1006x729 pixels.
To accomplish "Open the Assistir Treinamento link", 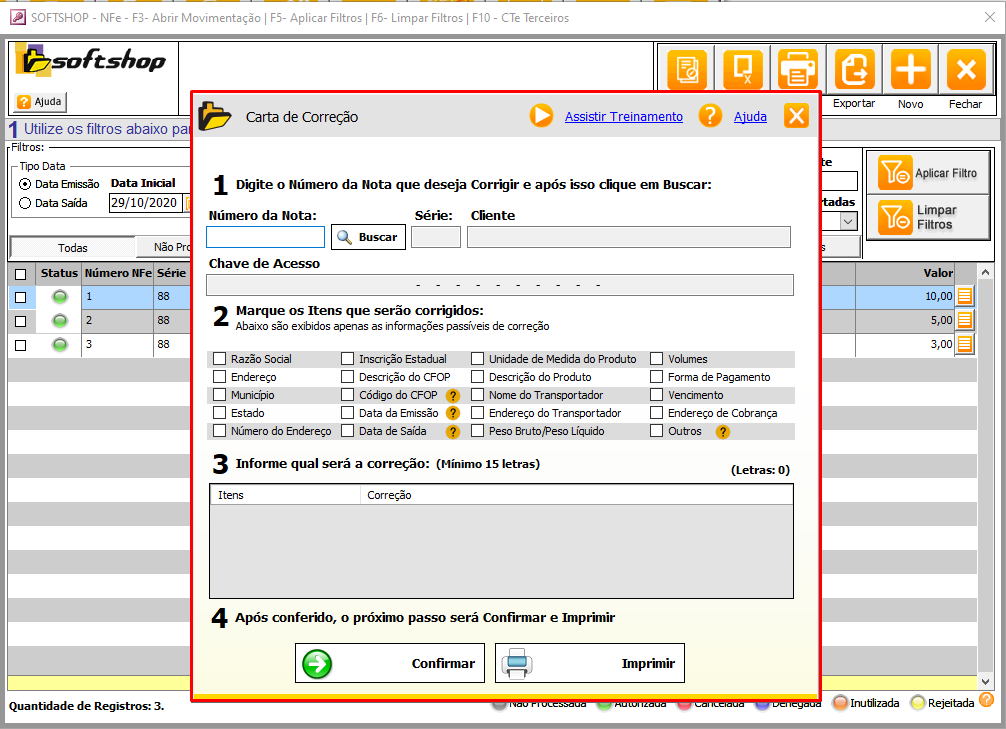I will pyautogui.click(x=623, y=117).
